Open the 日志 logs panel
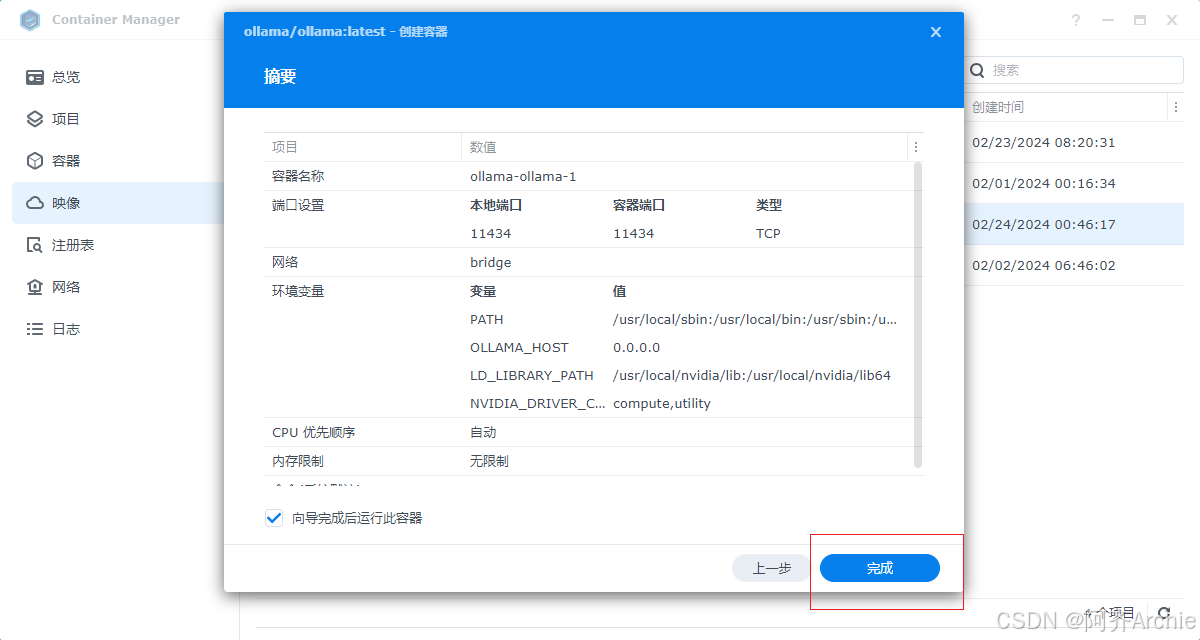1200x640 pixels. coord(52,328)
